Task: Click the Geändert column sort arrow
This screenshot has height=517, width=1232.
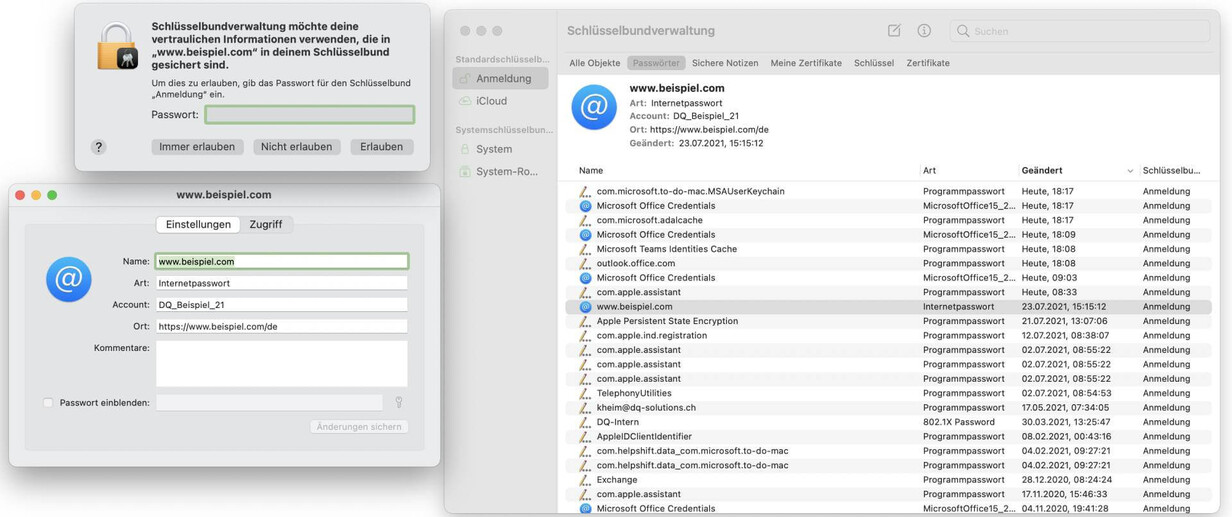Action: pos(1130,171)
